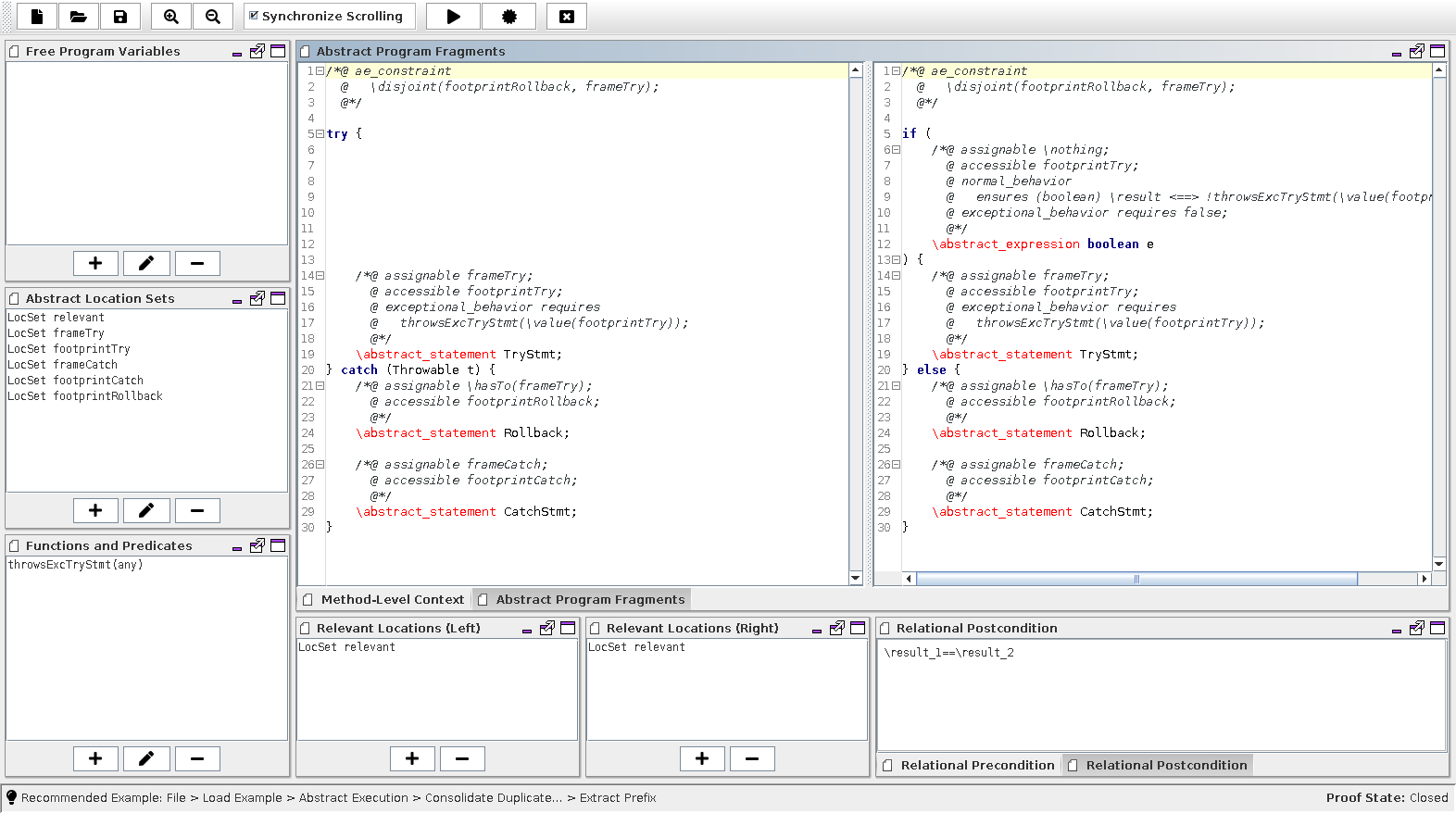Viewport: 1456px width, 813px height.
Task: Collapse fold marker at left editor line 26
Action: pos(320,465)
